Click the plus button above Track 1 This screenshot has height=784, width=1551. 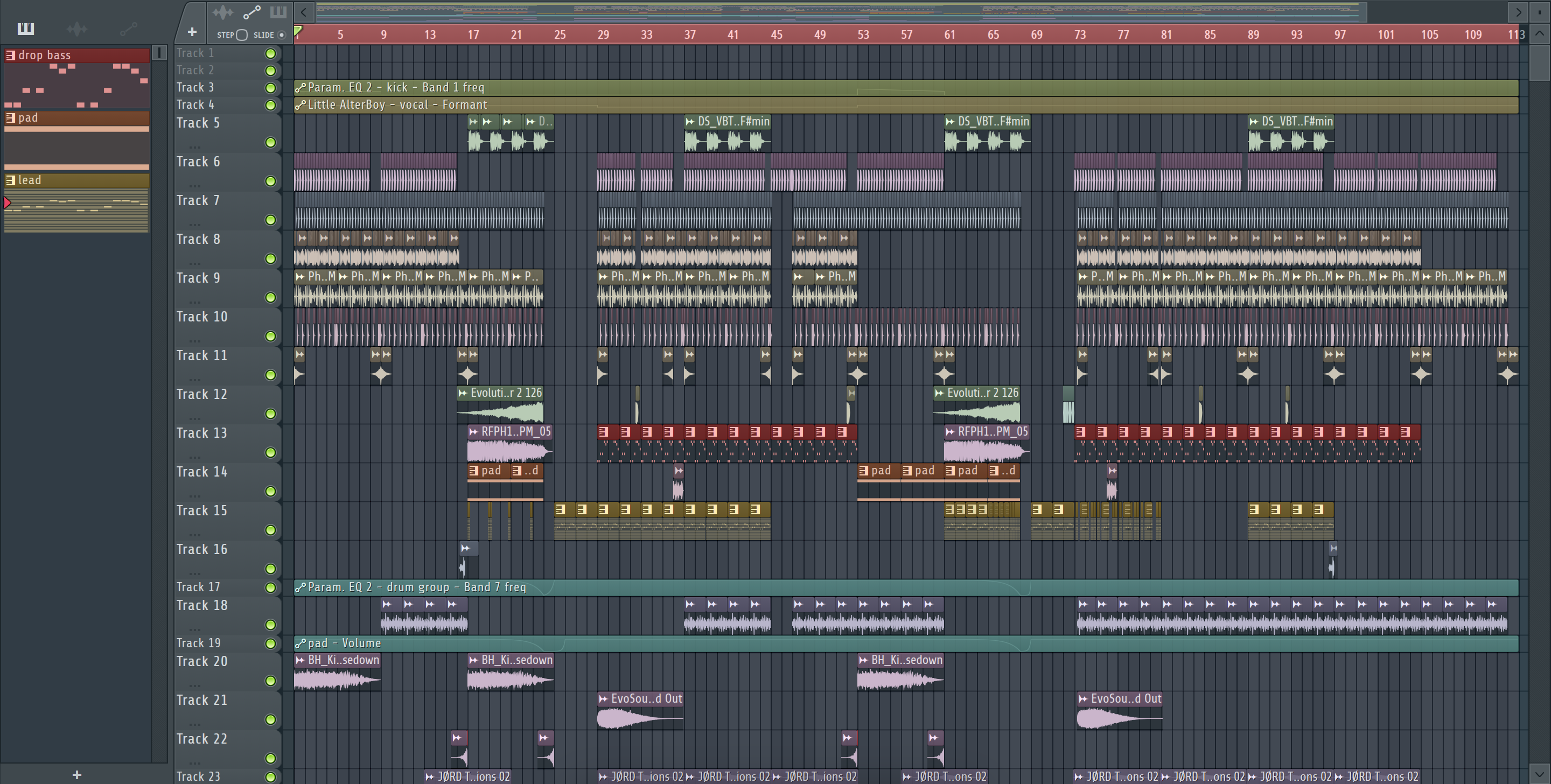[192, 32]
